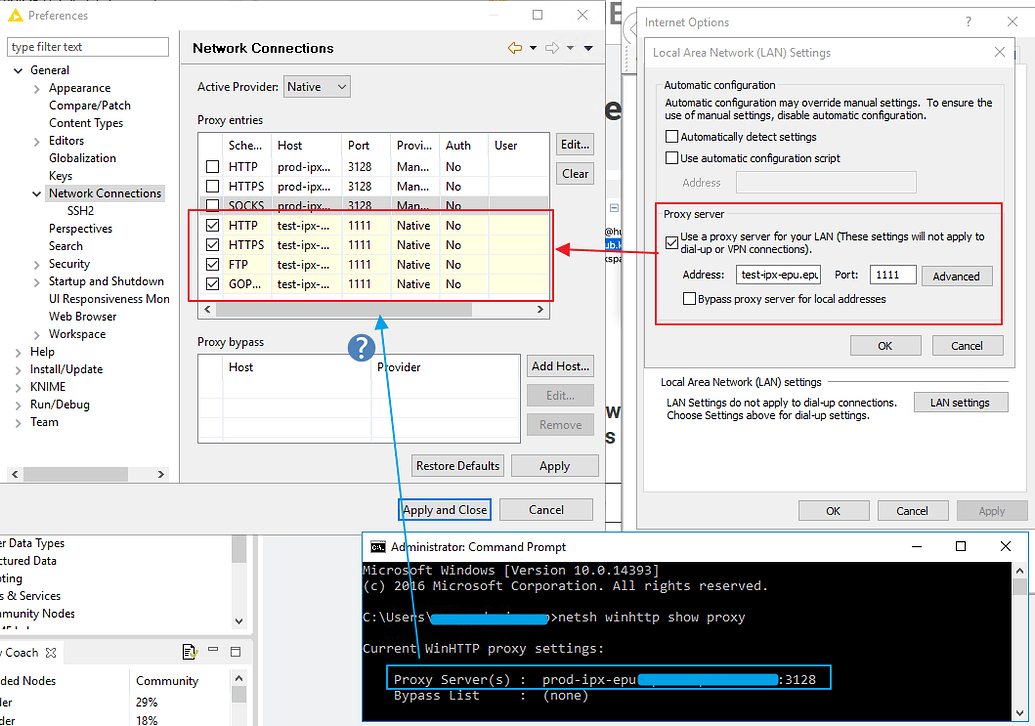Maximize the Workflow Coach view
The image size is (1035, 726).
point(235,651)
